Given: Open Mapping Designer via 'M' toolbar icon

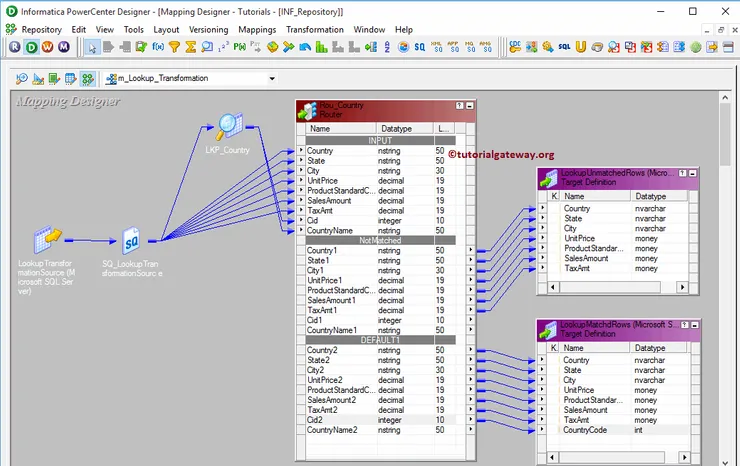Looking at the screenshot, I should click(64, 47).
